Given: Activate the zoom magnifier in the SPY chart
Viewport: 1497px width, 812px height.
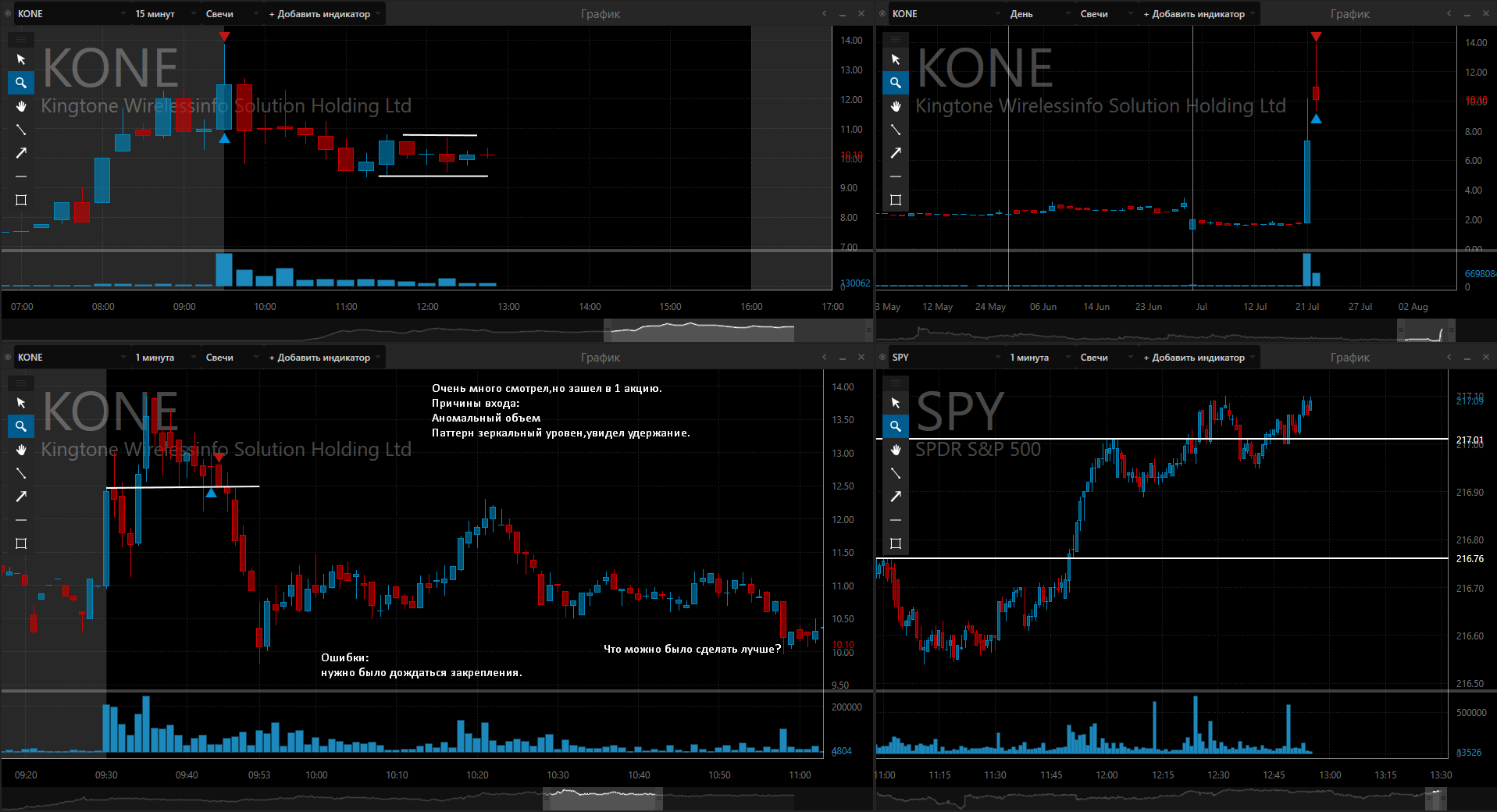Looking at the screenshot, I should click(x=896, y=426).
